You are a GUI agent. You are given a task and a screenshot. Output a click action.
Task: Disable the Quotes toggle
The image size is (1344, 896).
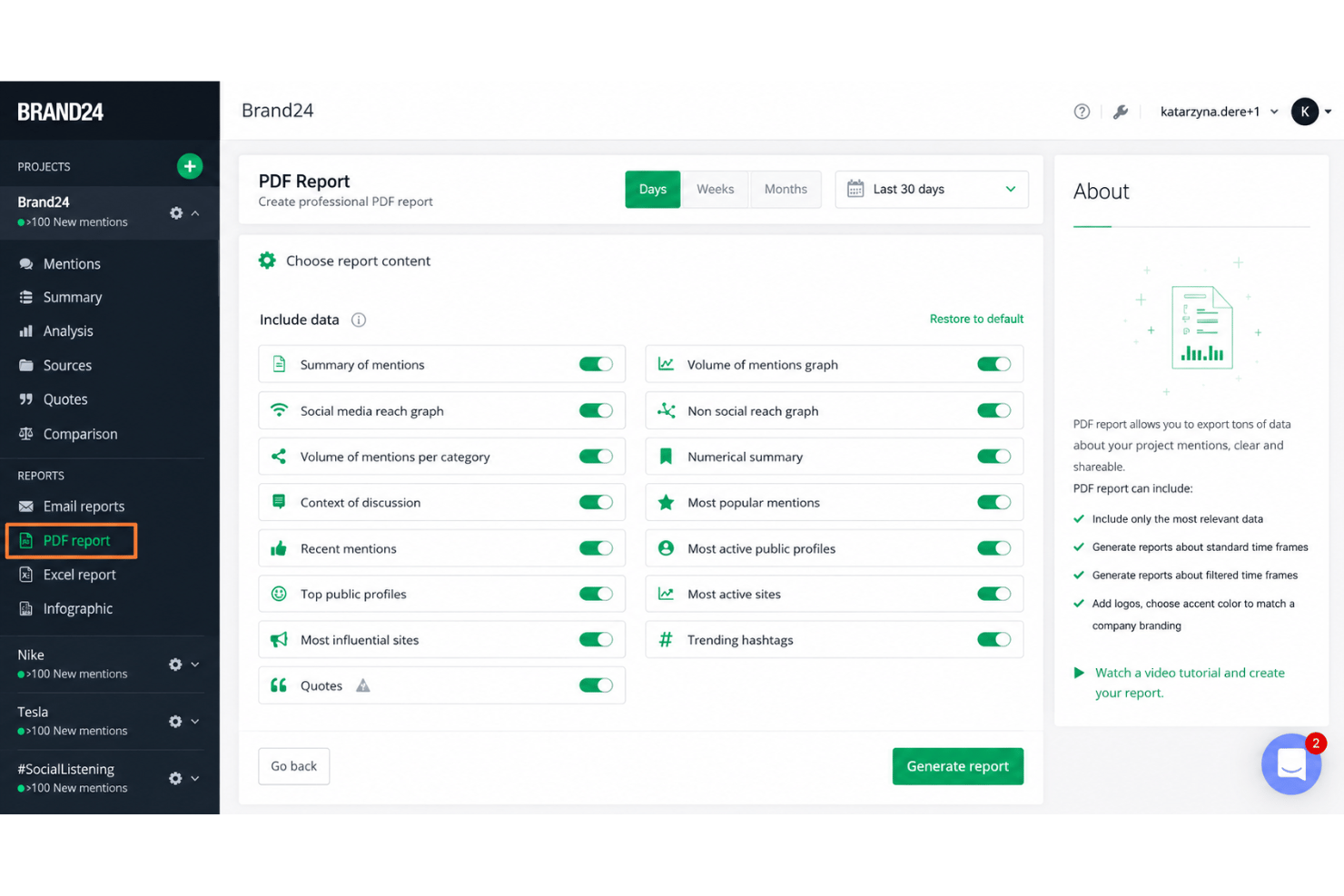coord(596,685)
